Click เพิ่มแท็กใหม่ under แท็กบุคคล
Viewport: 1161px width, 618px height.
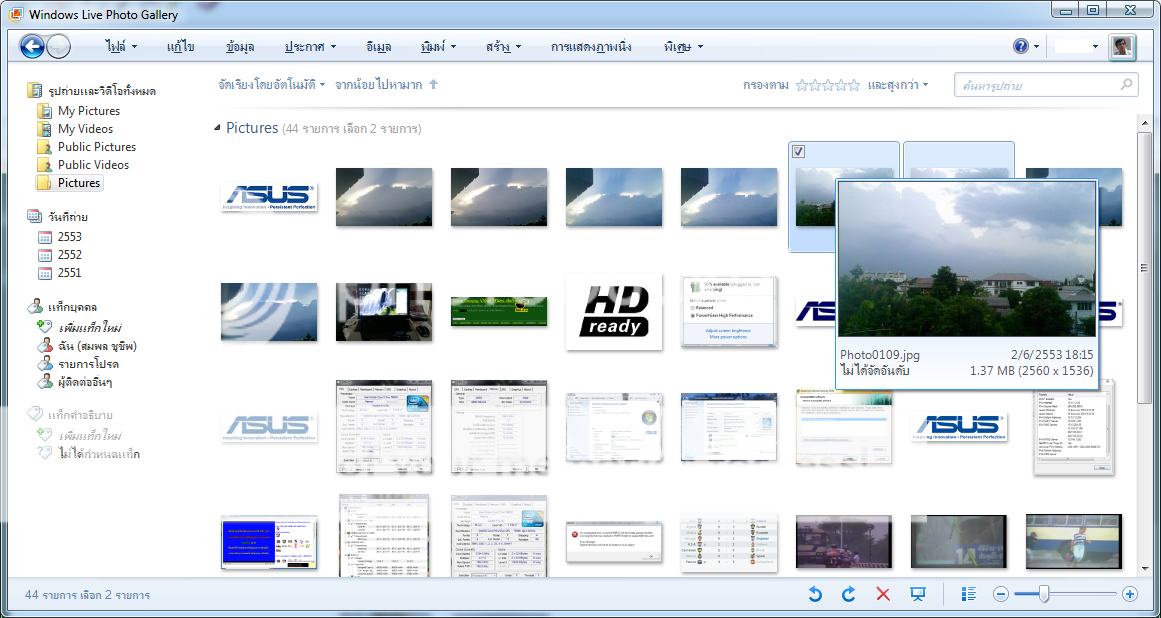click(90, 327)
